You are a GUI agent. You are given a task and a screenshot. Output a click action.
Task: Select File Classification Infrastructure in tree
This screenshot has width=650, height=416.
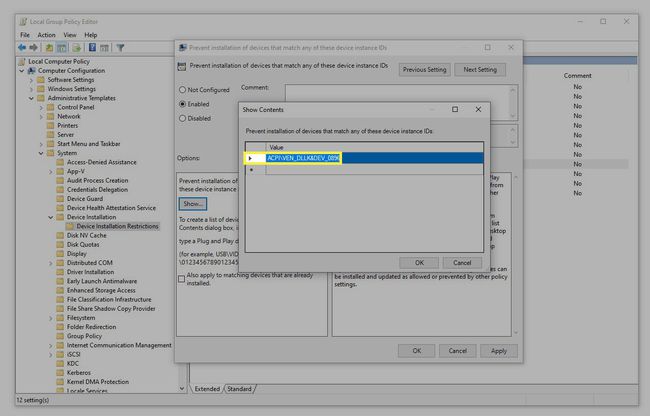pos(109,299)
